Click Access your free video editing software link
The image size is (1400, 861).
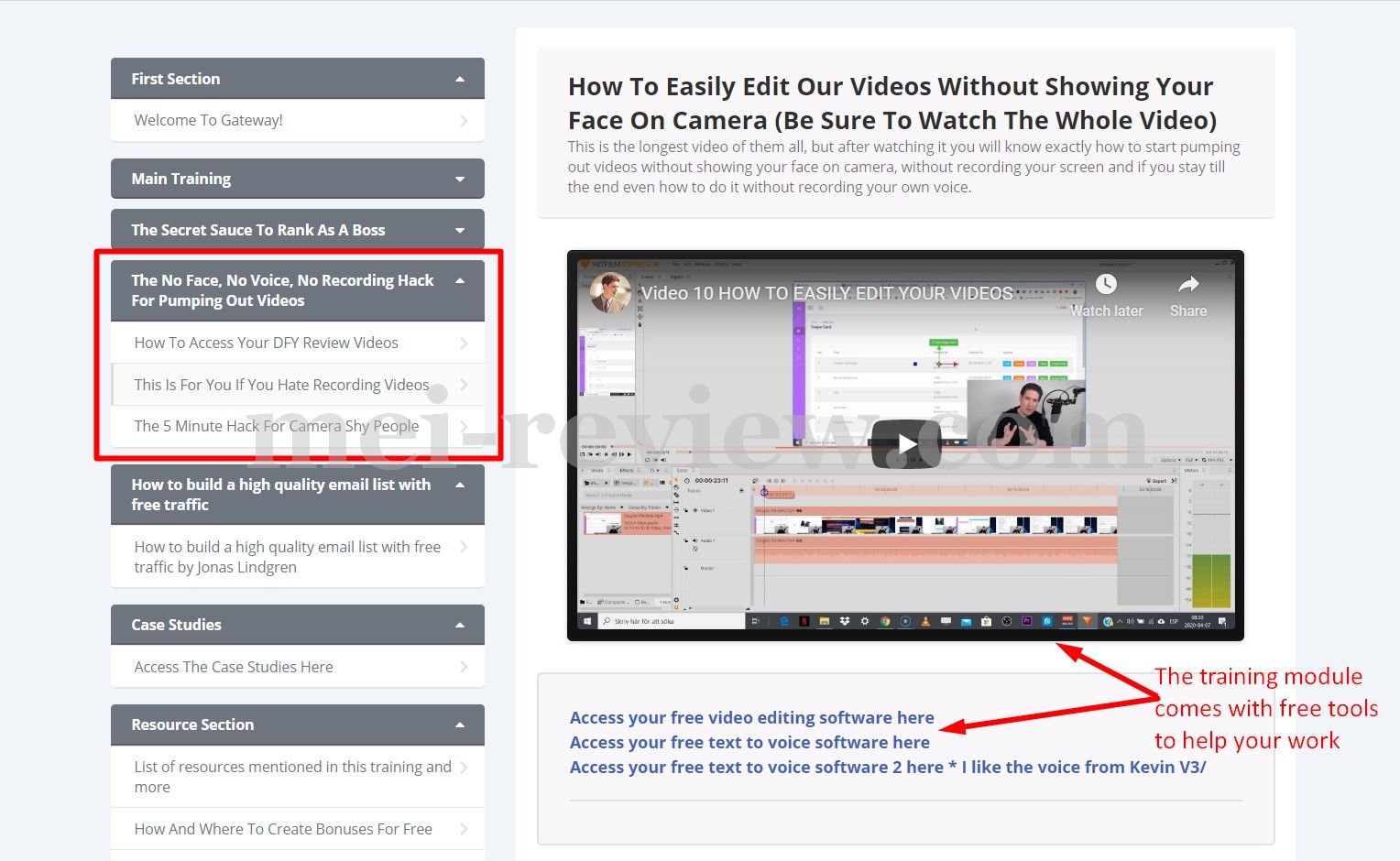[751, 718]
